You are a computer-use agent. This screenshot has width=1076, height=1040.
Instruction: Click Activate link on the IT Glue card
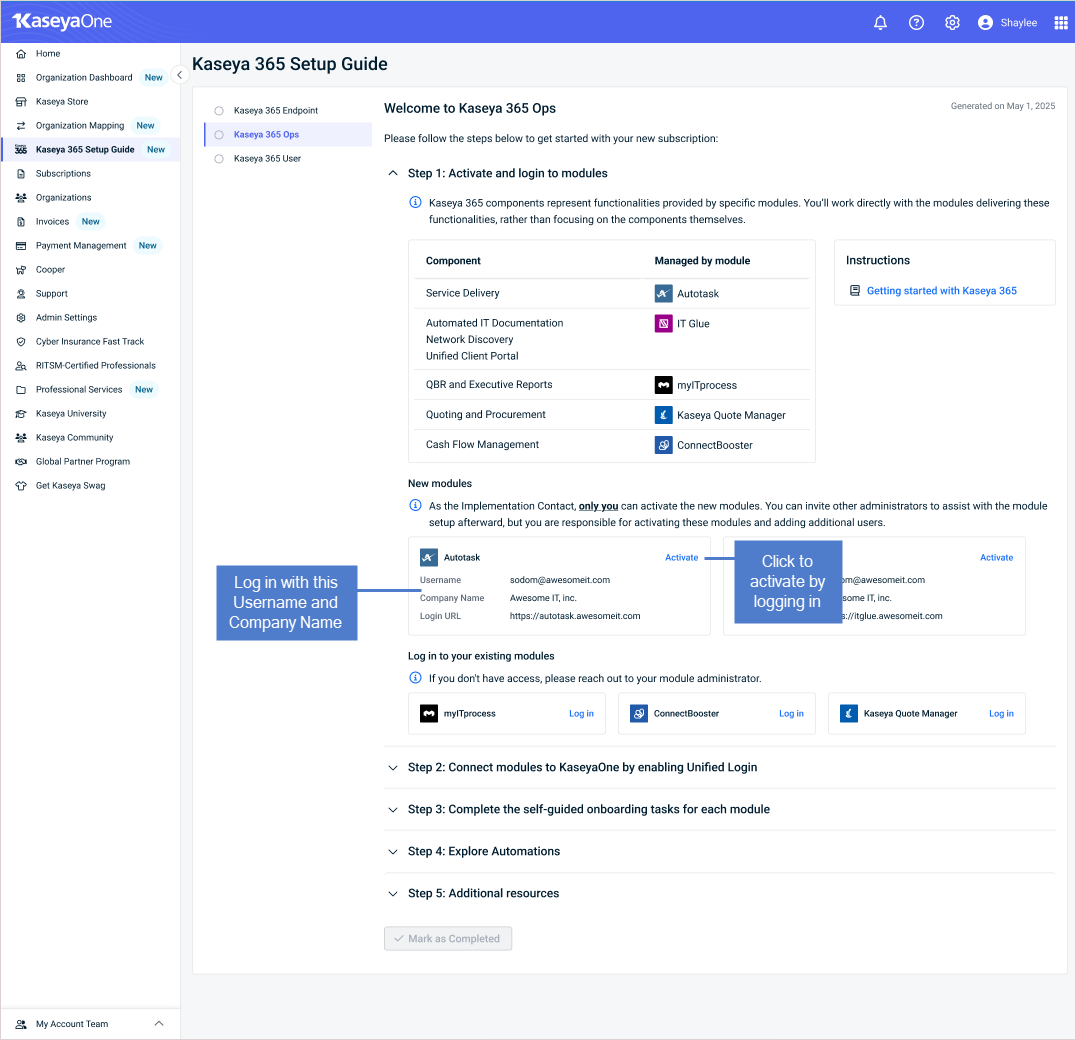tap(996, 558)
